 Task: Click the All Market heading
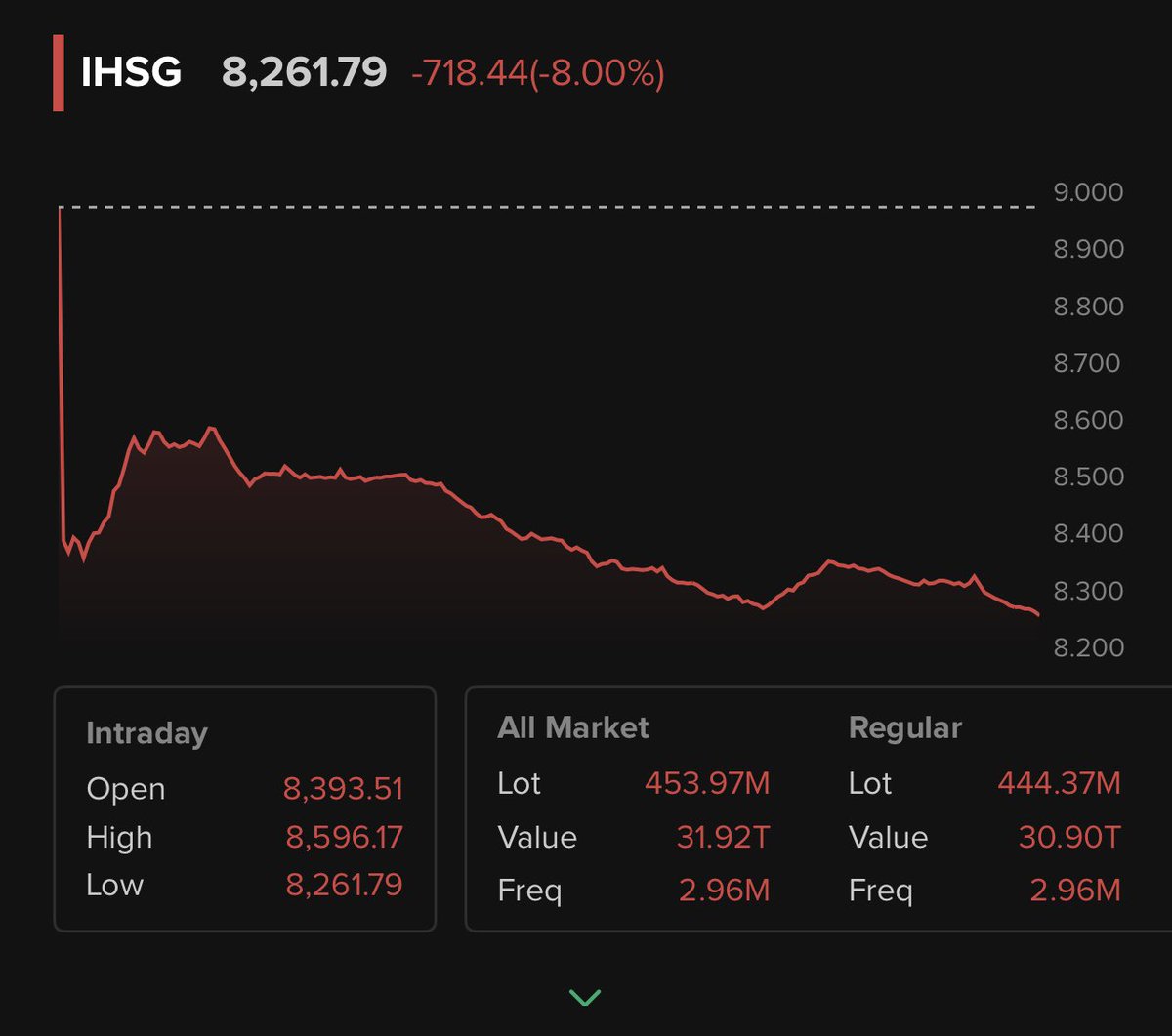coord(573,727)
